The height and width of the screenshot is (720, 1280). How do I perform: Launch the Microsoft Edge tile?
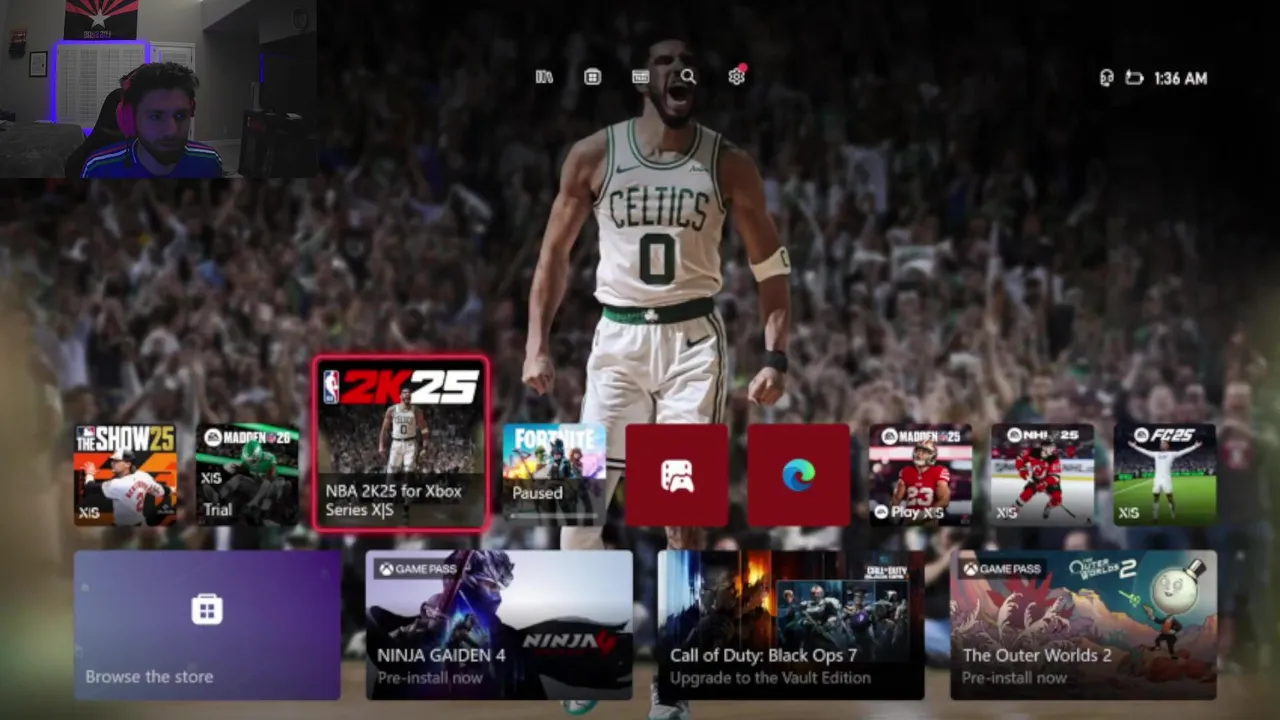coord(798,475)
